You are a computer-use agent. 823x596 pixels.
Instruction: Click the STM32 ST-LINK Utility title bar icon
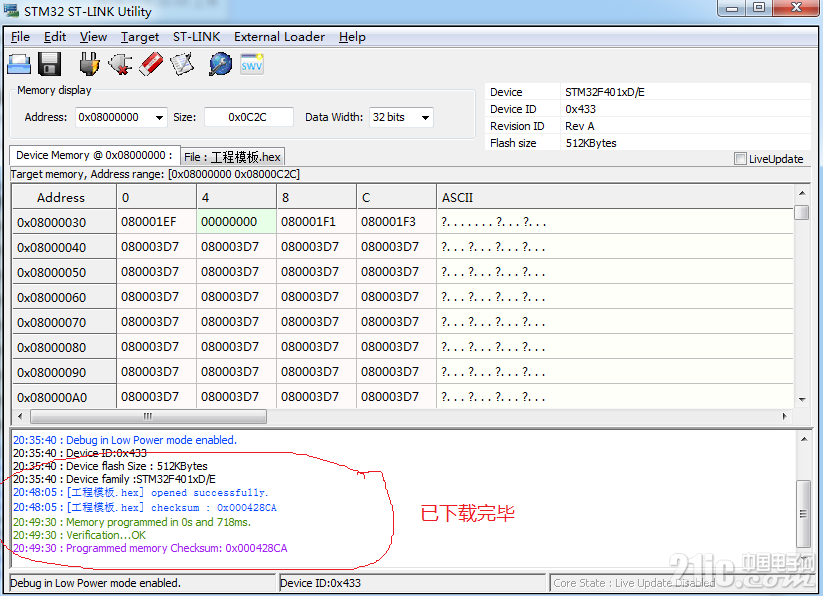pos(11,10)
